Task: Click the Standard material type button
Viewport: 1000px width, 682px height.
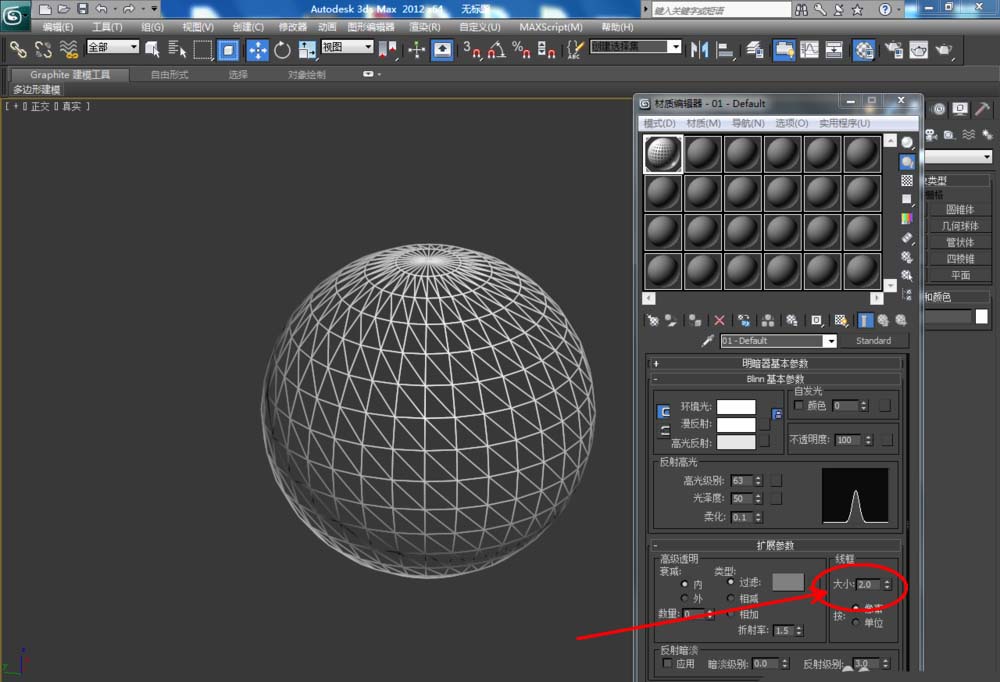Action: tap(873, 341)
